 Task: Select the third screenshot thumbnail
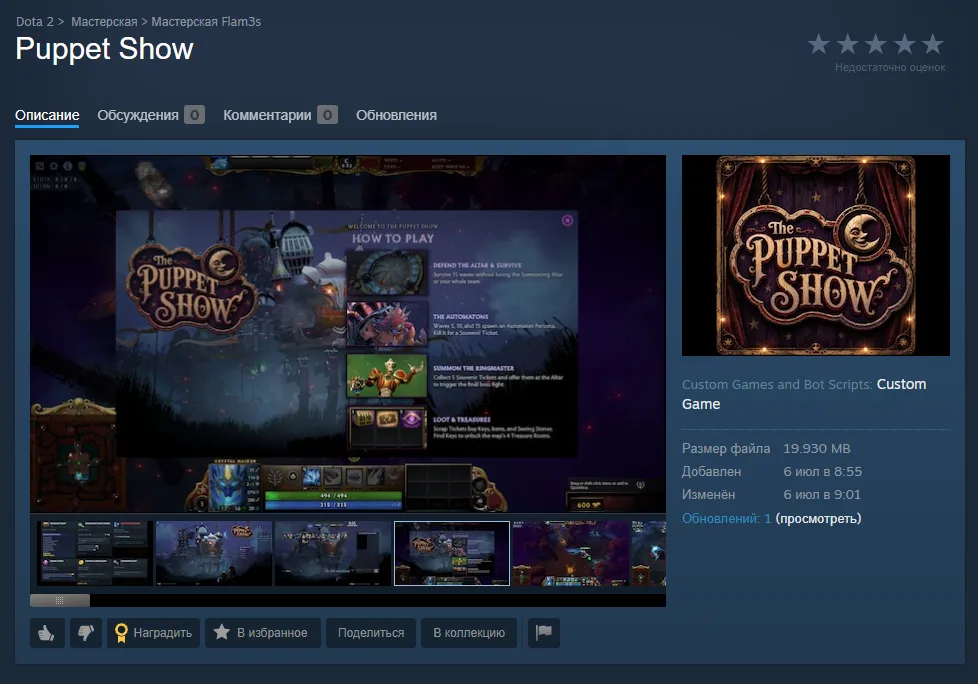(333, 553)
